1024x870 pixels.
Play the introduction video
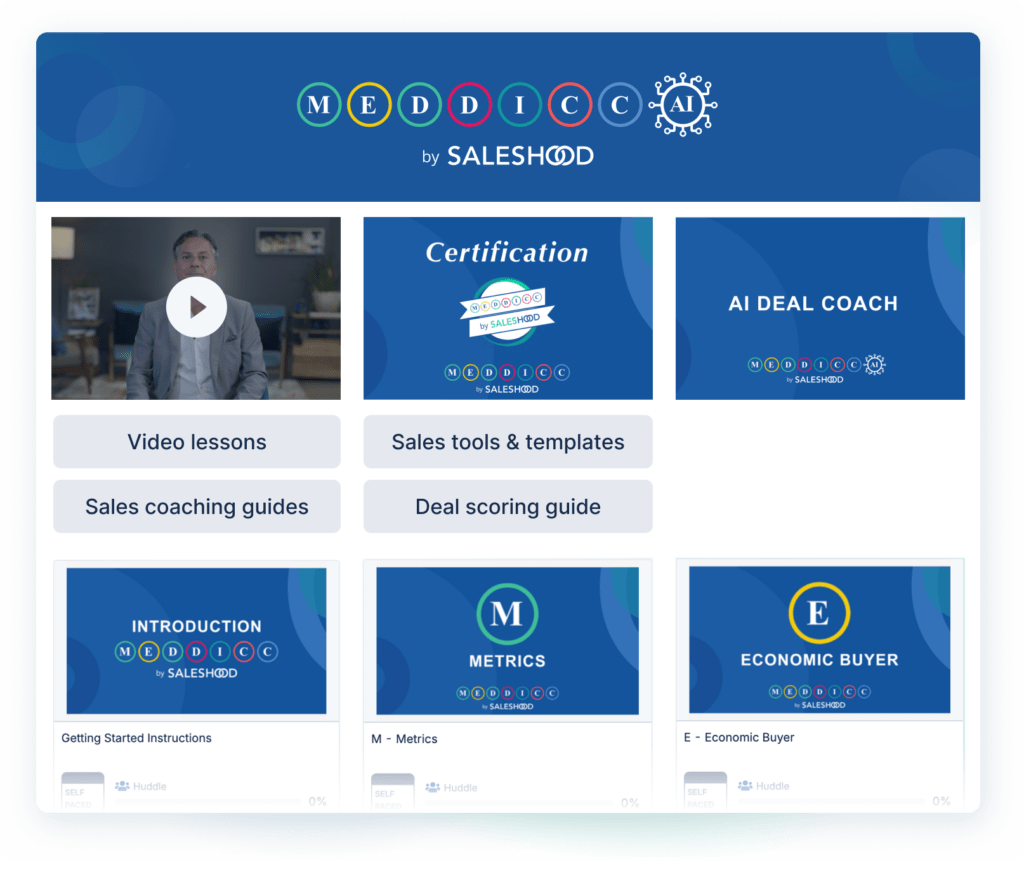pyautogui.click(x=196, y=307)
